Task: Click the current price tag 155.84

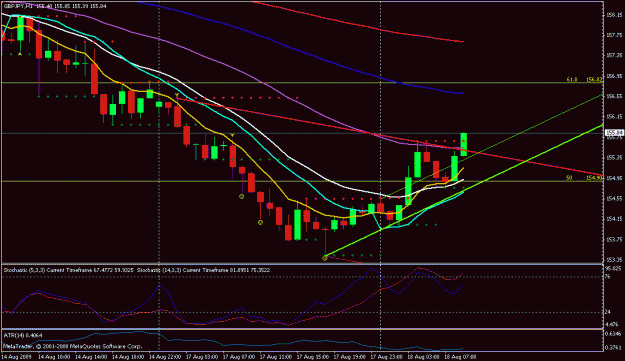Action: click(614, 133)
